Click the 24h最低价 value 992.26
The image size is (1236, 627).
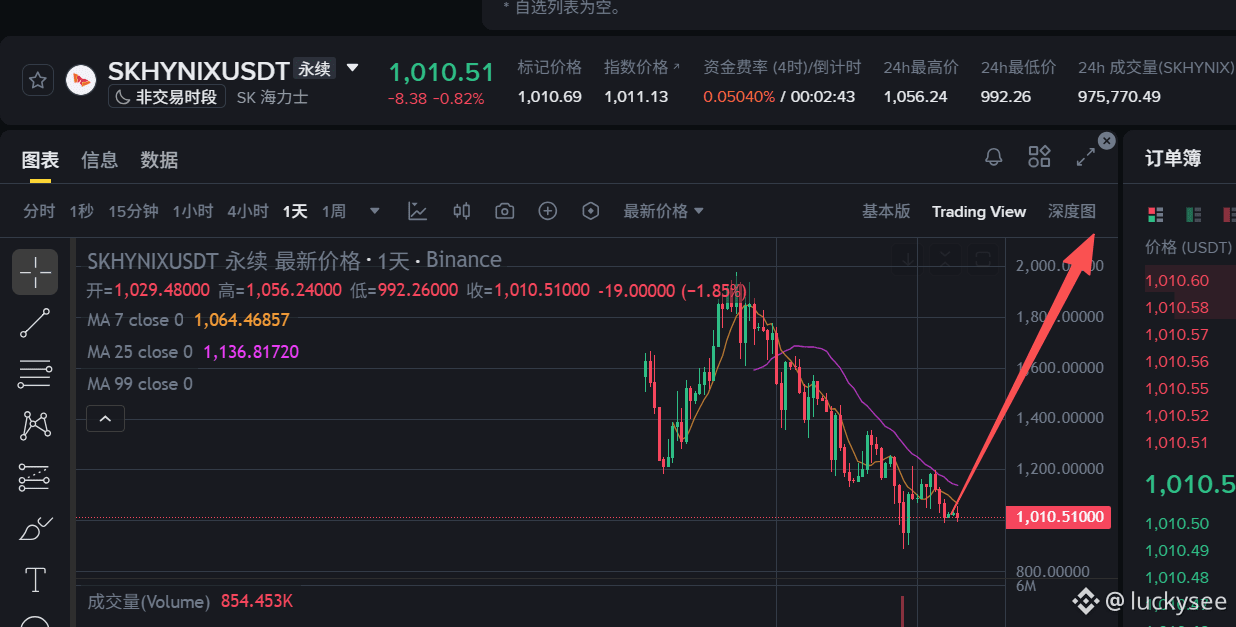tap(1006, 97)
